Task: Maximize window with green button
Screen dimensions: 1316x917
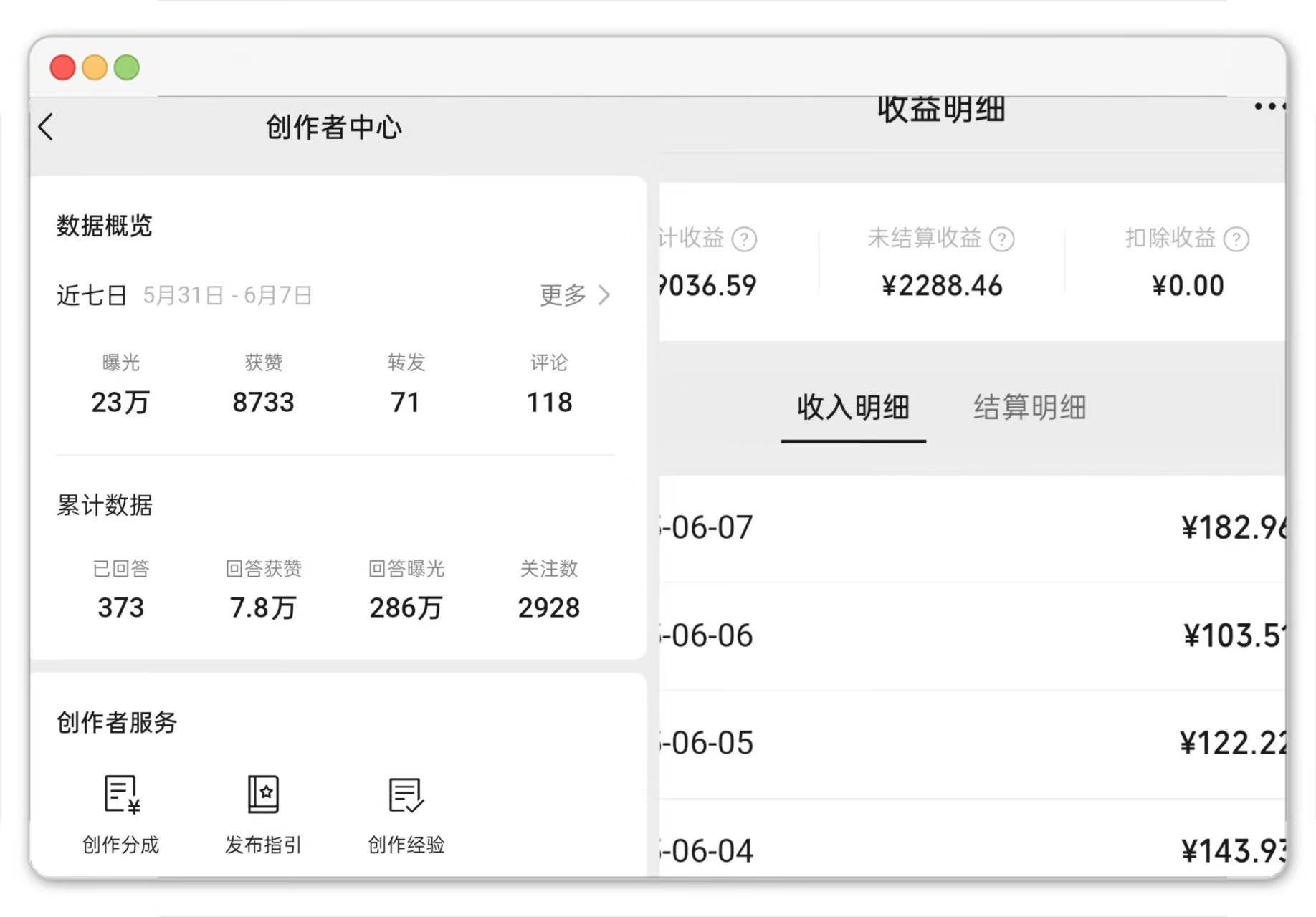Action: point(127,67)
